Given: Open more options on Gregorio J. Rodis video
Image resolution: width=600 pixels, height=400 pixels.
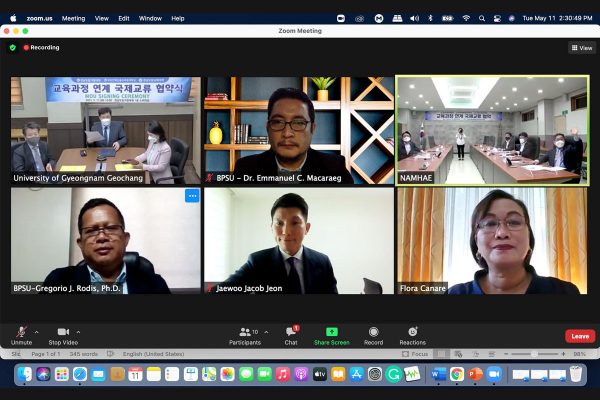Looking at the screenshot, I should (192, 196).
